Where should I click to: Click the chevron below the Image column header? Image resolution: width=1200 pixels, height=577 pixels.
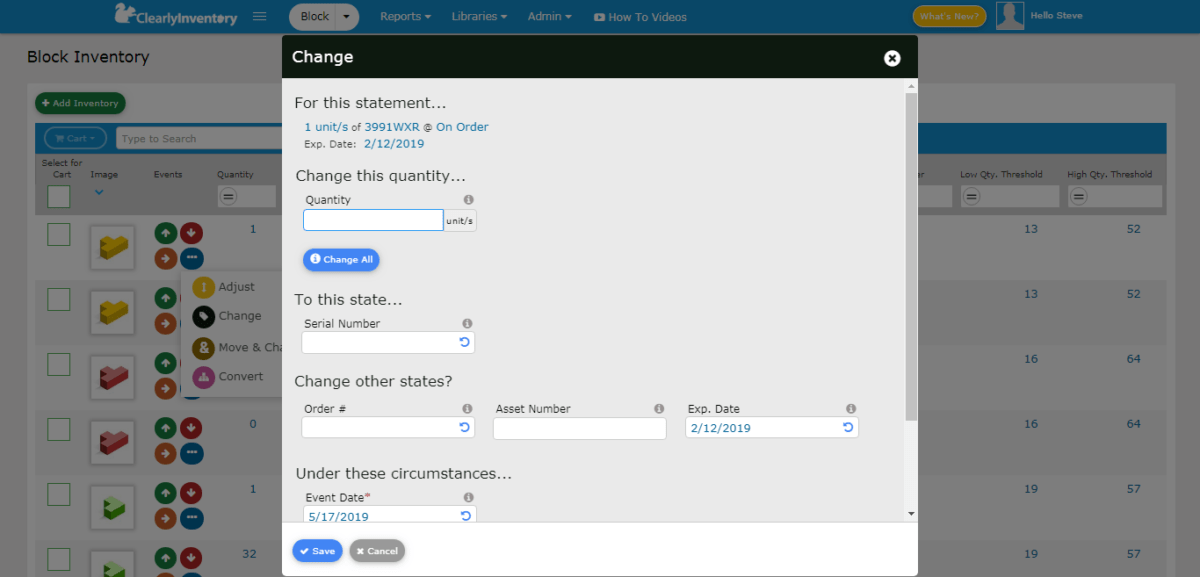(98, 192)
